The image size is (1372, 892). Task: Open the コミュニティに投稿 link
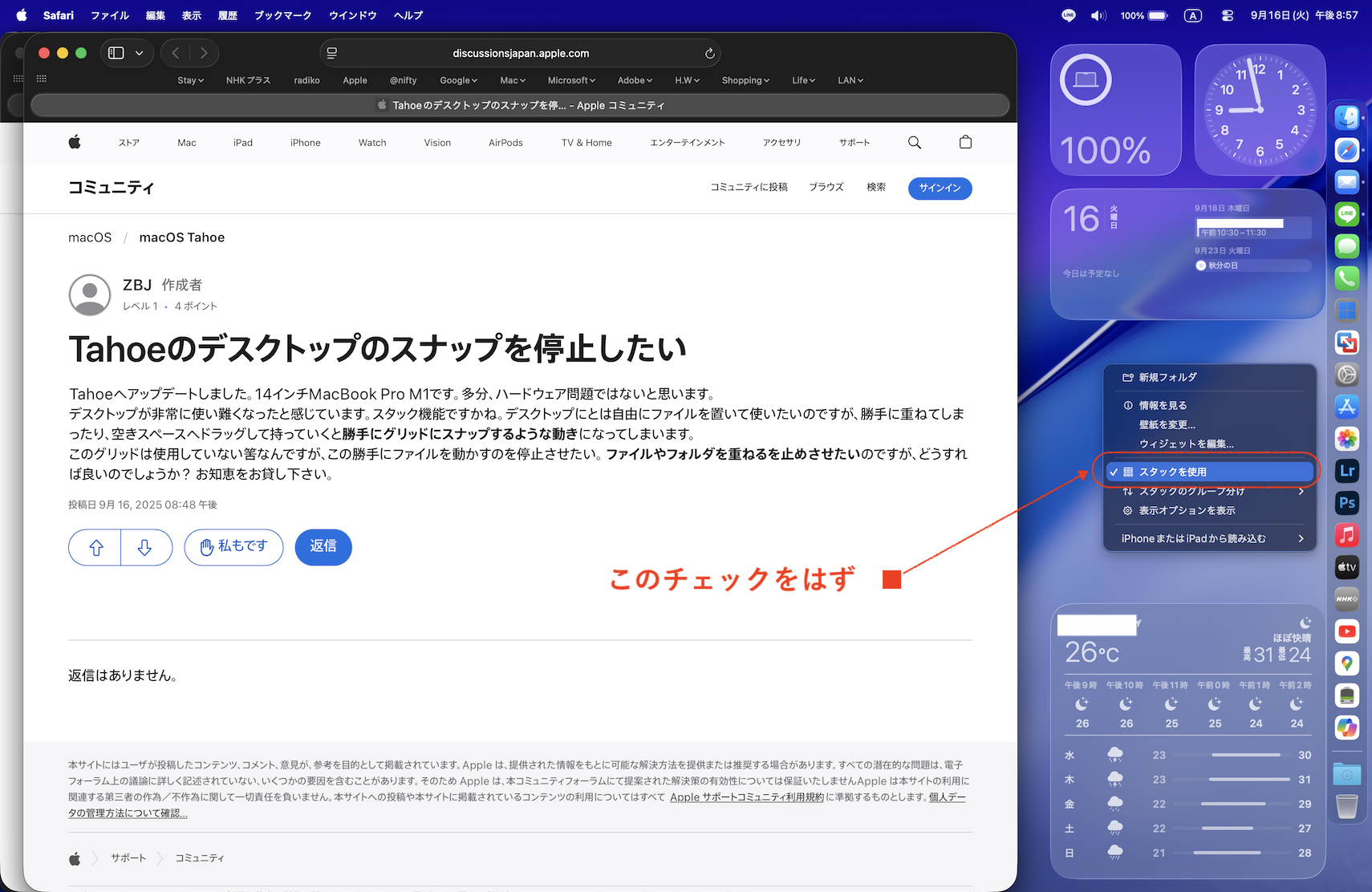tap(749, 187)
